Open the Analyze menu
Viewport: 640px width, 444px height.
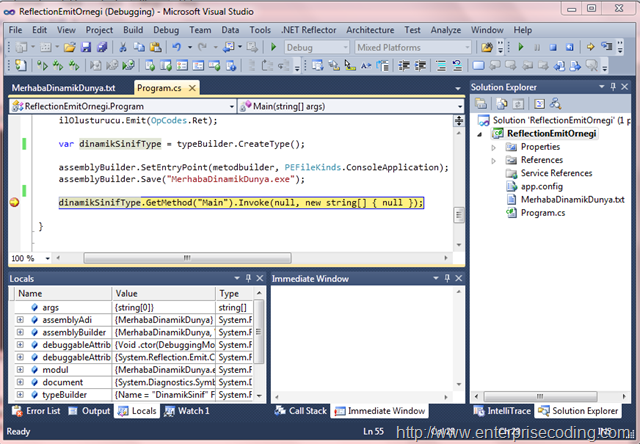click(x=446, y=30)
